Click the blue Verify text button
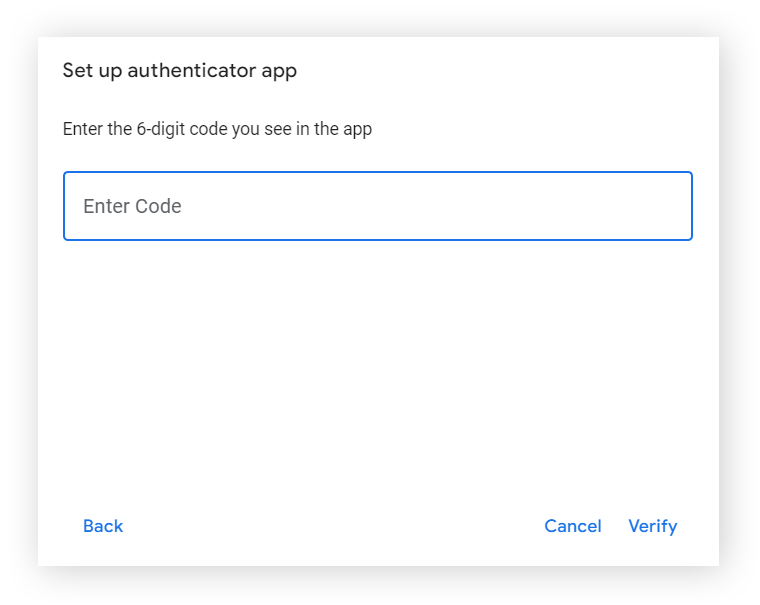The image size is (760, 605). point(652,526)
